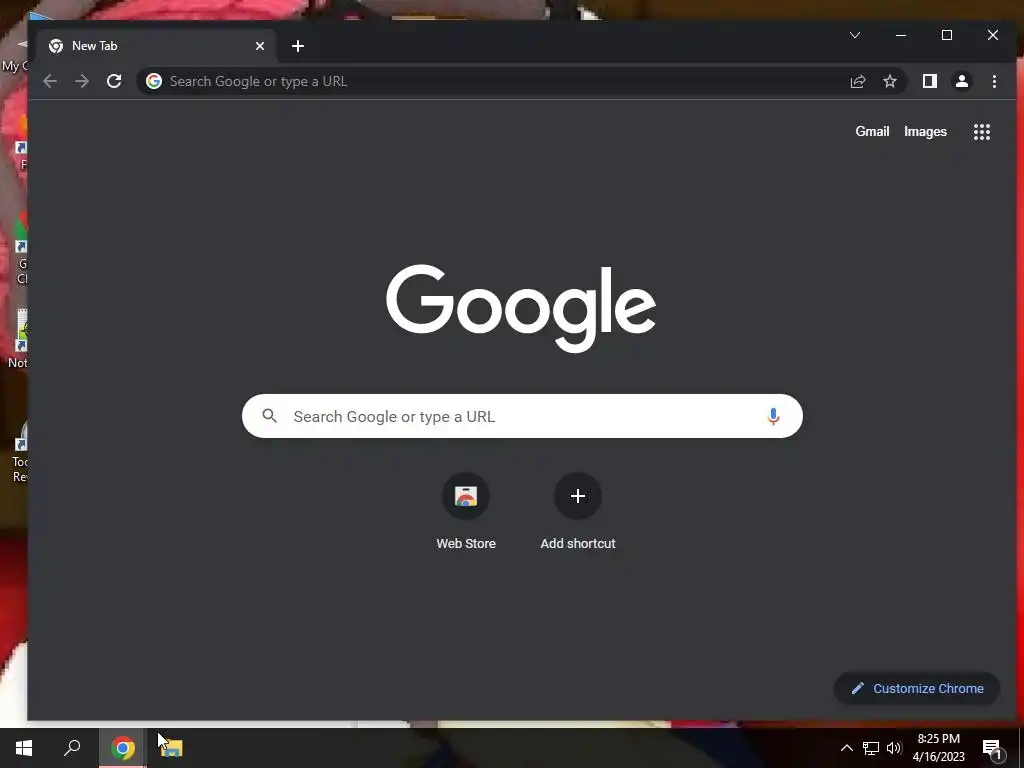Screen dimensions: 1024x768
Task: Click the Google logo in address bar
Action: click(154, 81)
